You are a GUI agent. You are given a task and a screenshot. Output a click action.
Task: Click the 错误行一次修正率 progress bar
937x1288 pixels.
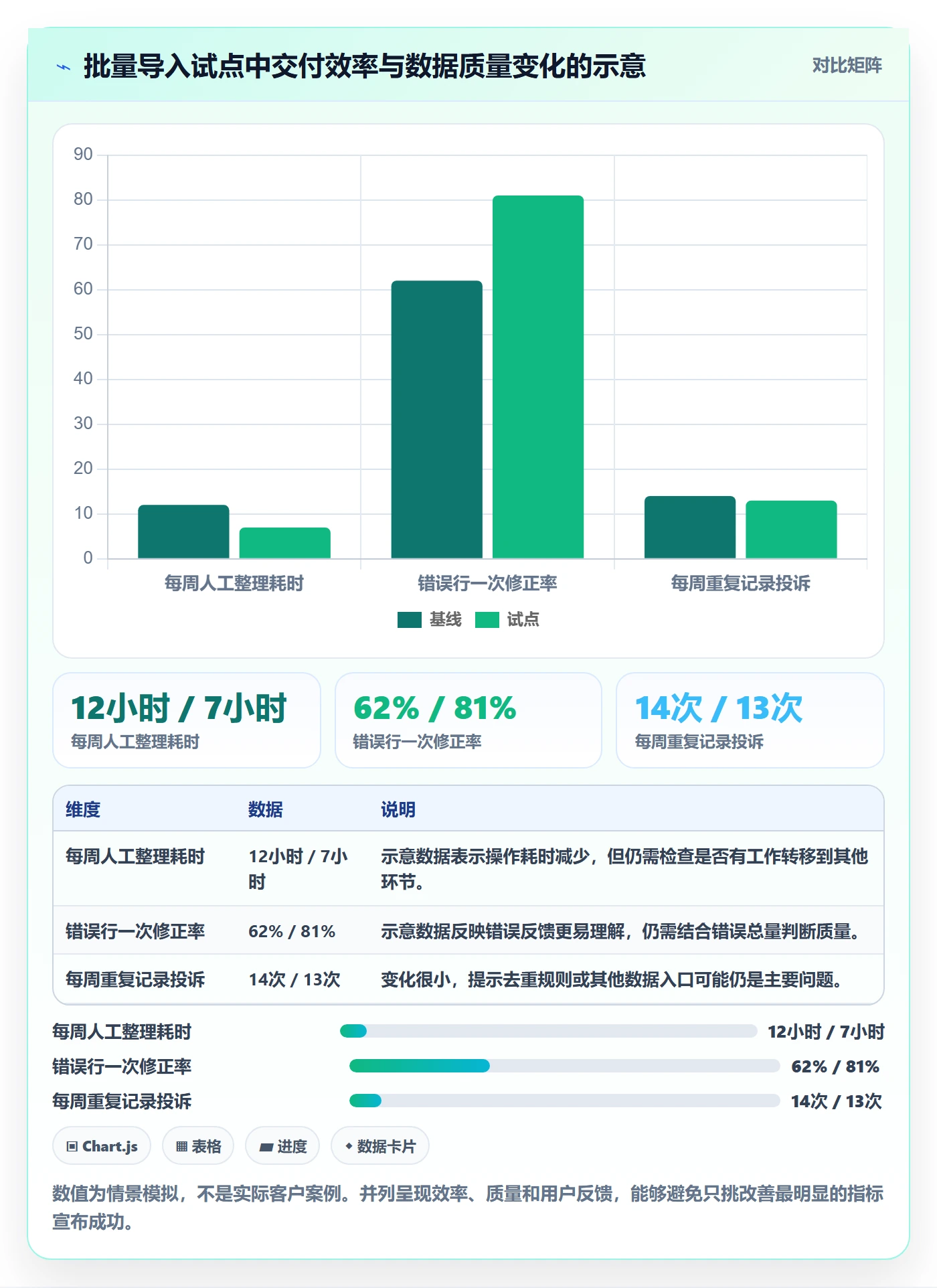tap(565, 1066)
